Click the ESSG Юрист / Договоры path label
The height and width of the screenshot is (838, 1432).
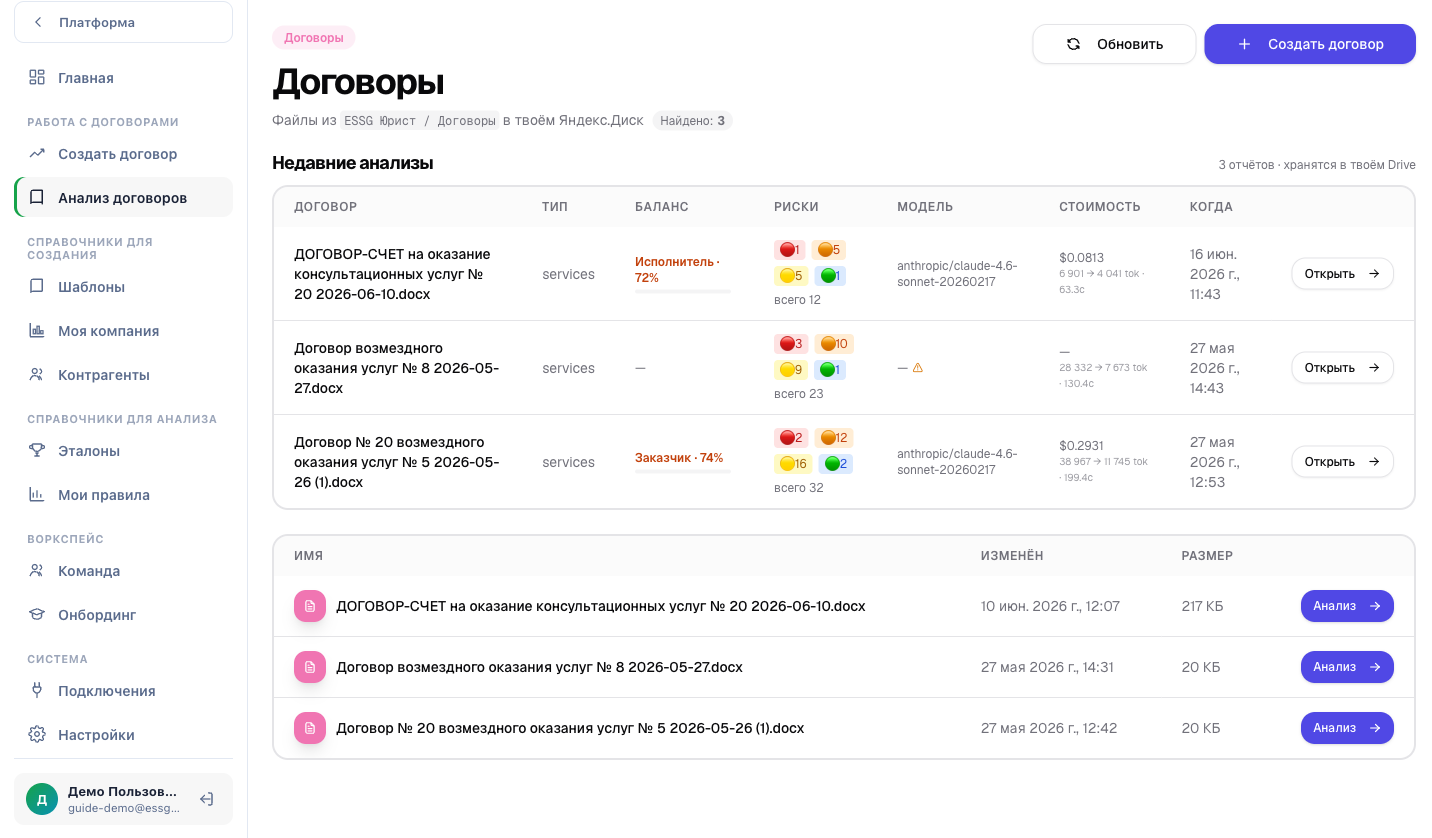[419, 121]
